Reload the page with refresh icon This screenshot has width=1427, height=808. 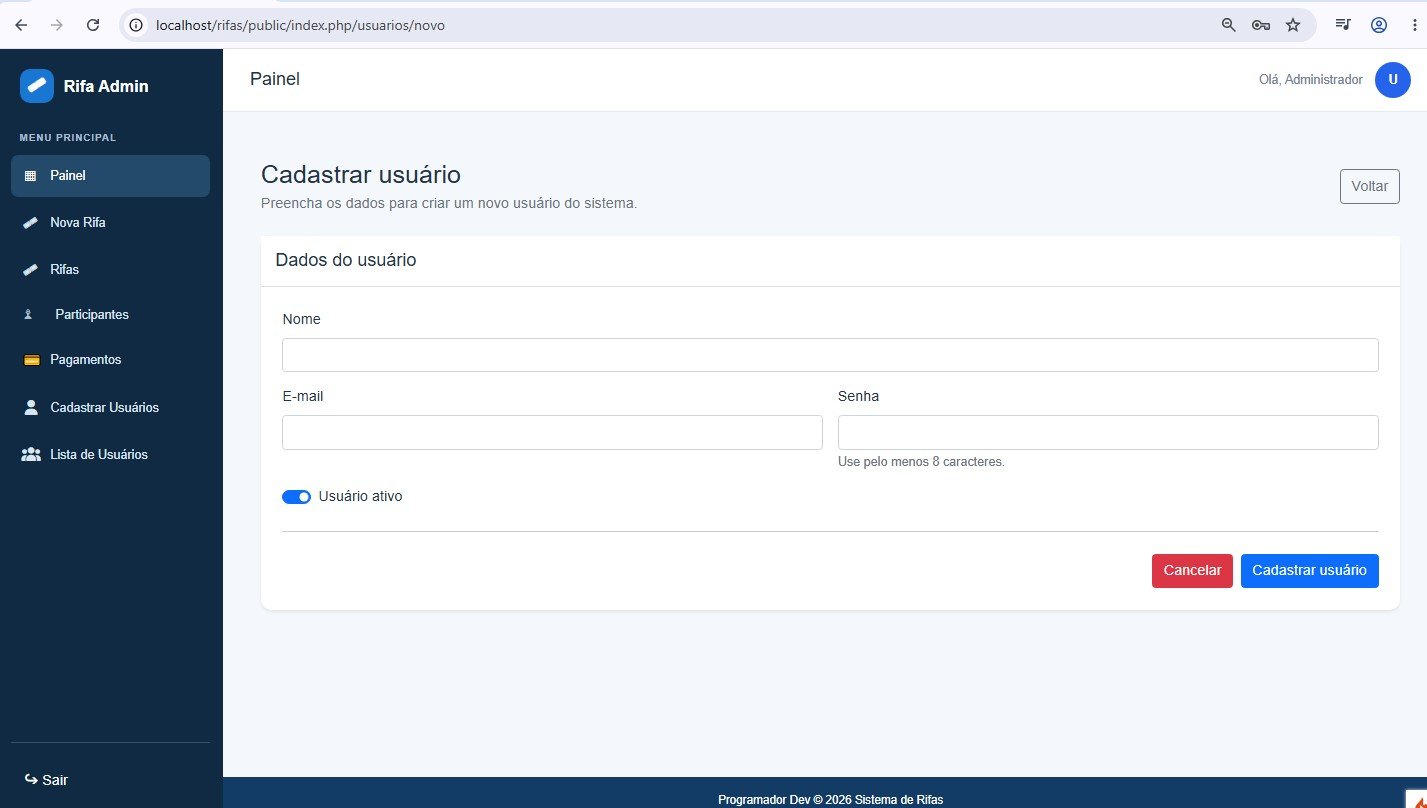(x=93, y=25)
